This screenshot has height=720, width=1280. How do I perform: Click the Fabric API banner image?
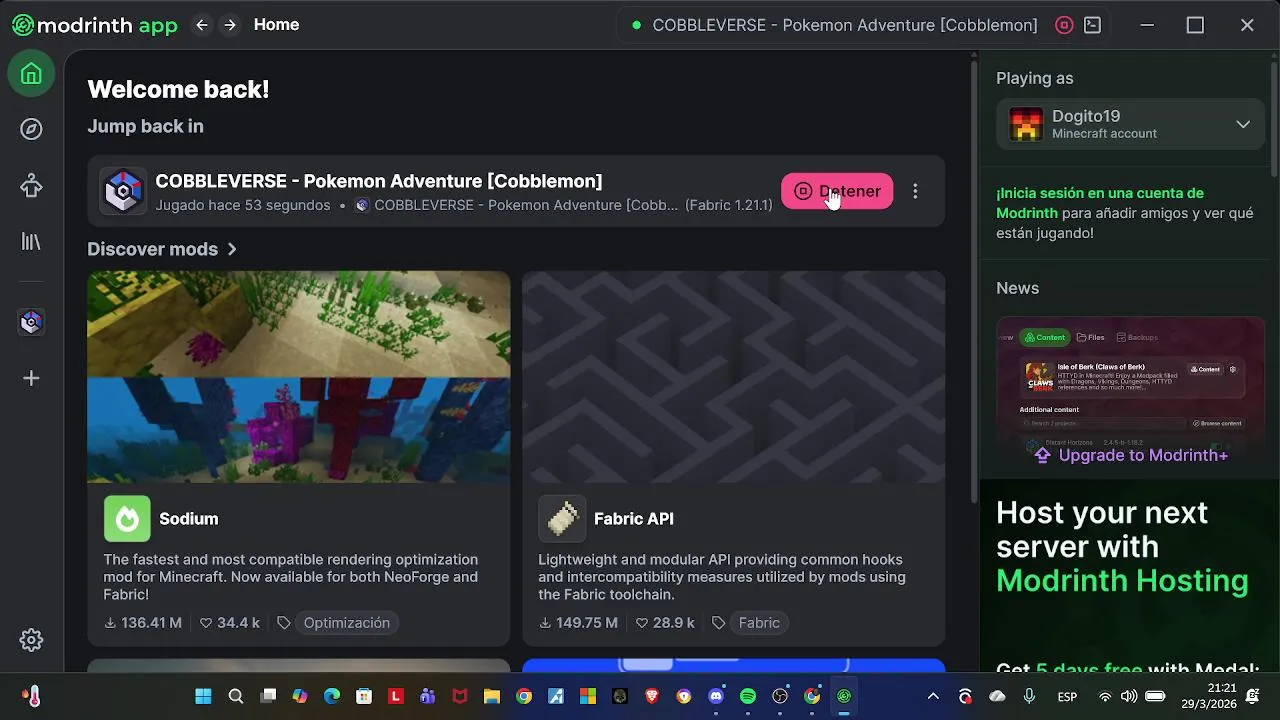(x=733, y=377)
